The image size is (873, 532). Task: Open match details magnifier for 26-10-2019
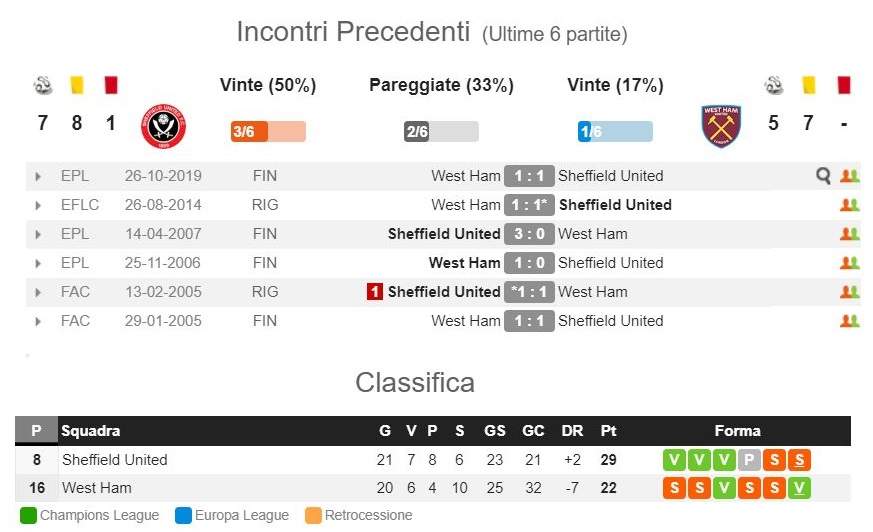[823, 176]
